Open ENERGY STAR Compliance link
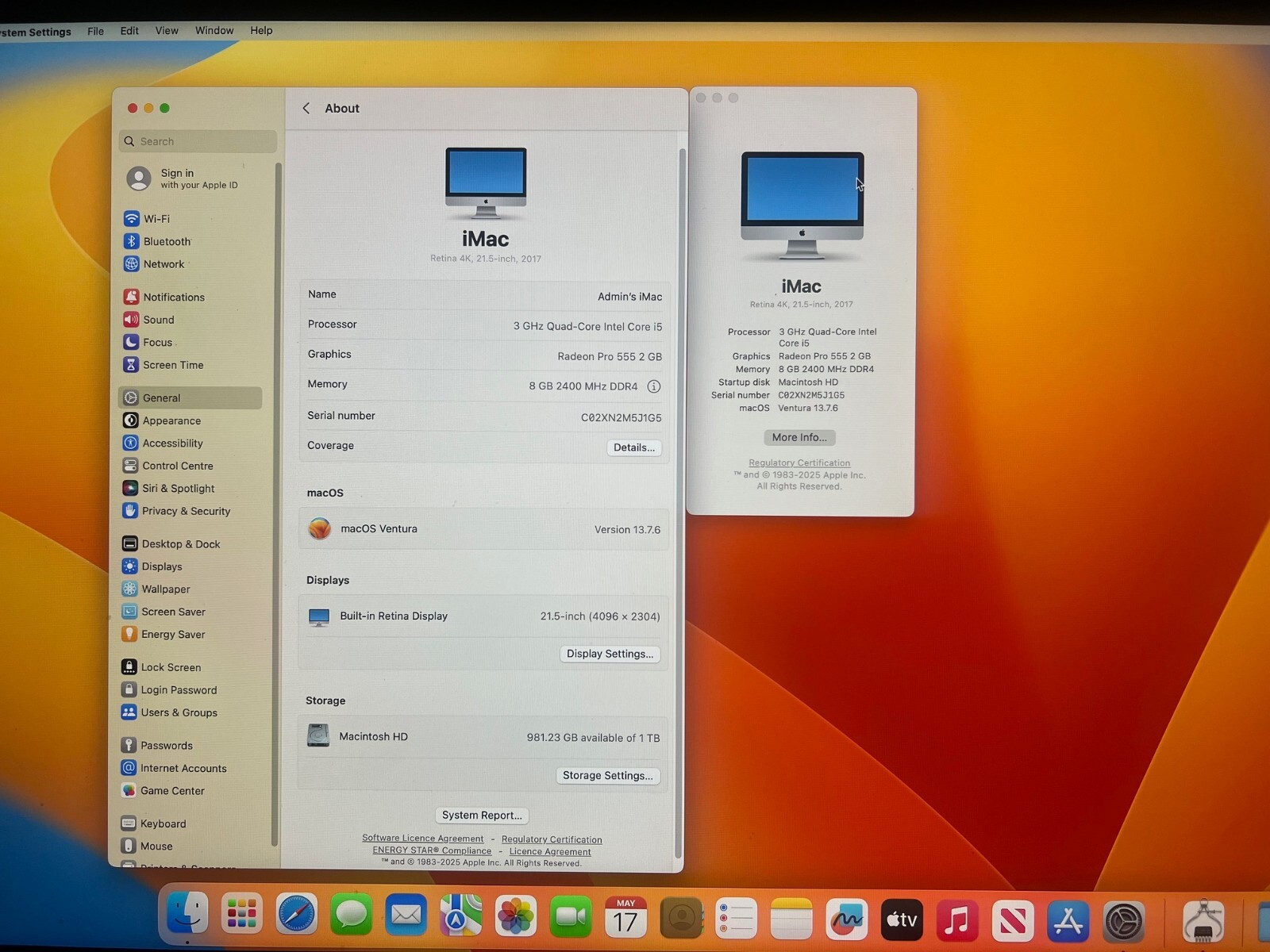 432,850
